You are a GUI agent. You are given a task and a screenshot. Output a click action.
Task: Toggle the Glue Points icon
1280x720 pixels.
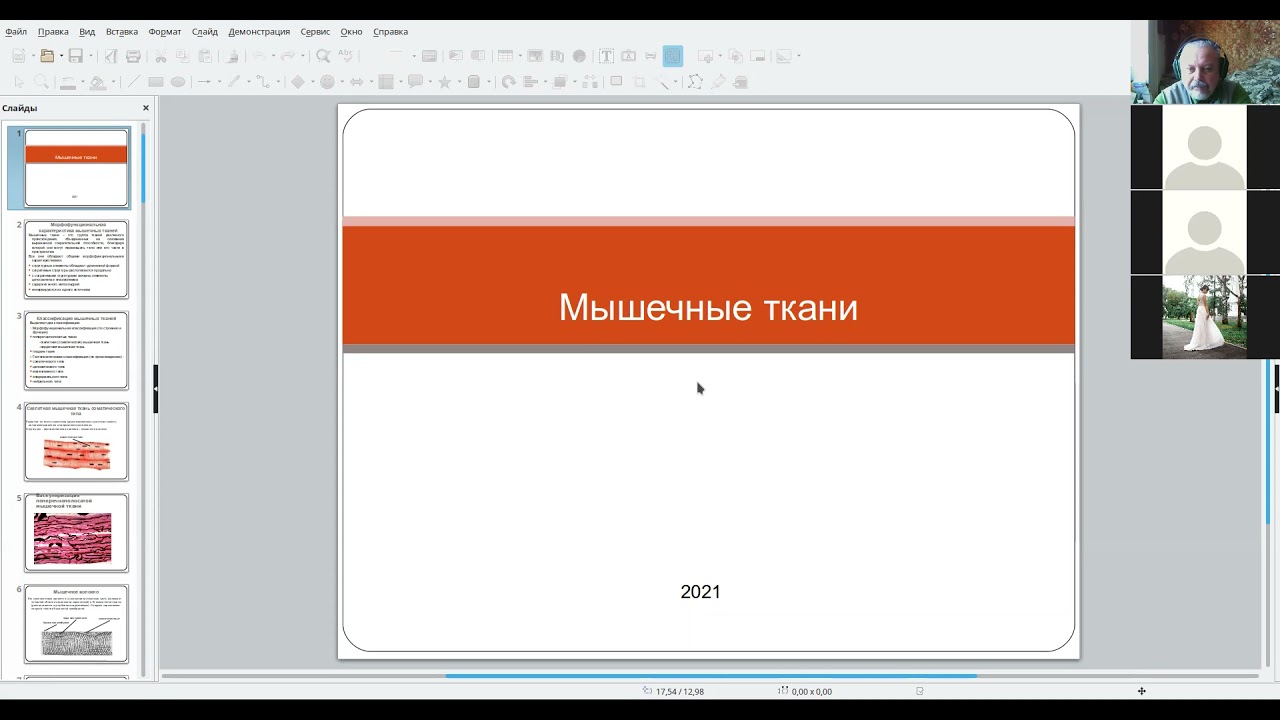coord(717,82)
